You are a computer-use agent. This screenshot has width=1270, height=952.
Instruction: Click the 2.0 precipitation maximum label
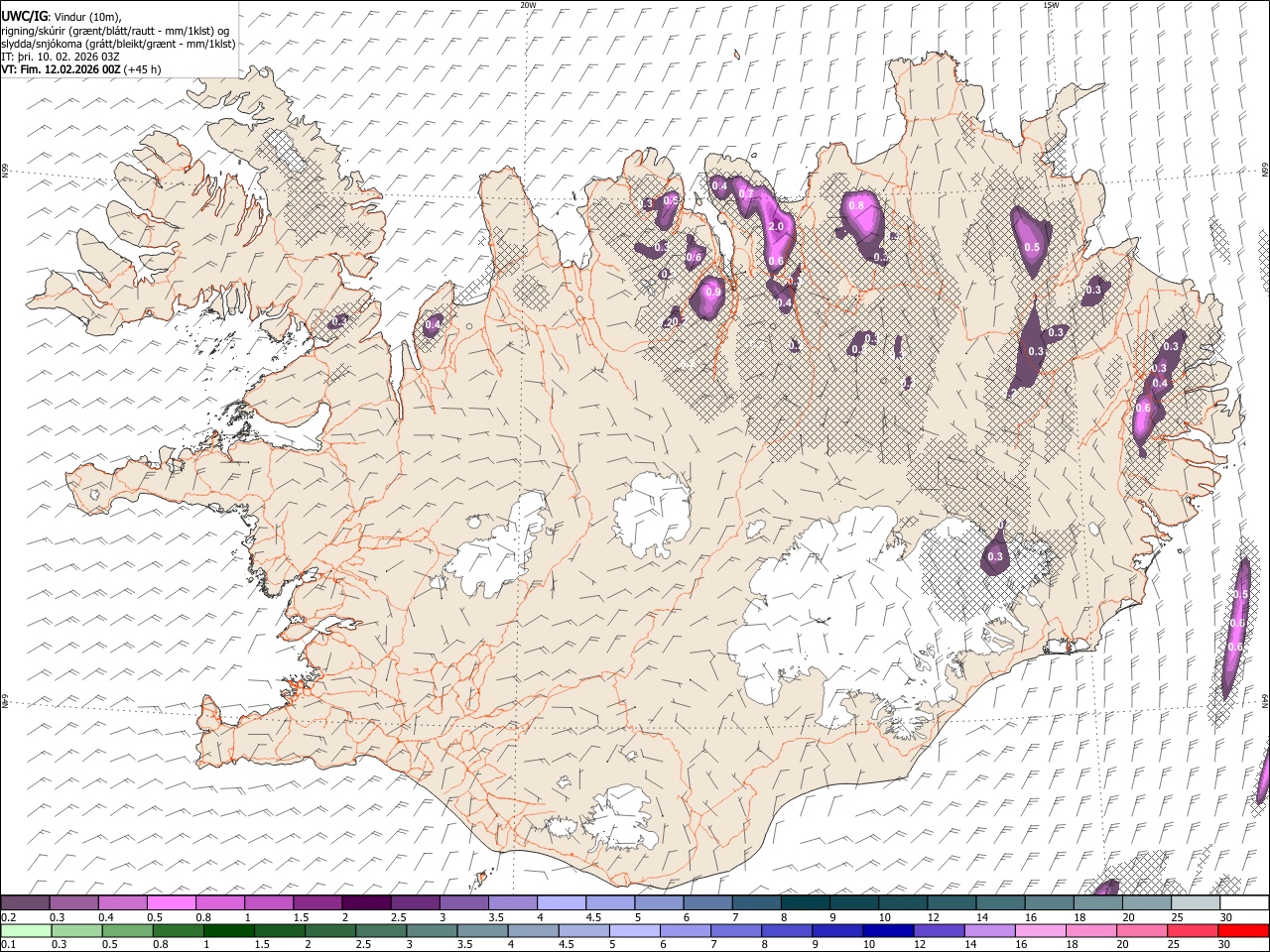pos(776,226)
